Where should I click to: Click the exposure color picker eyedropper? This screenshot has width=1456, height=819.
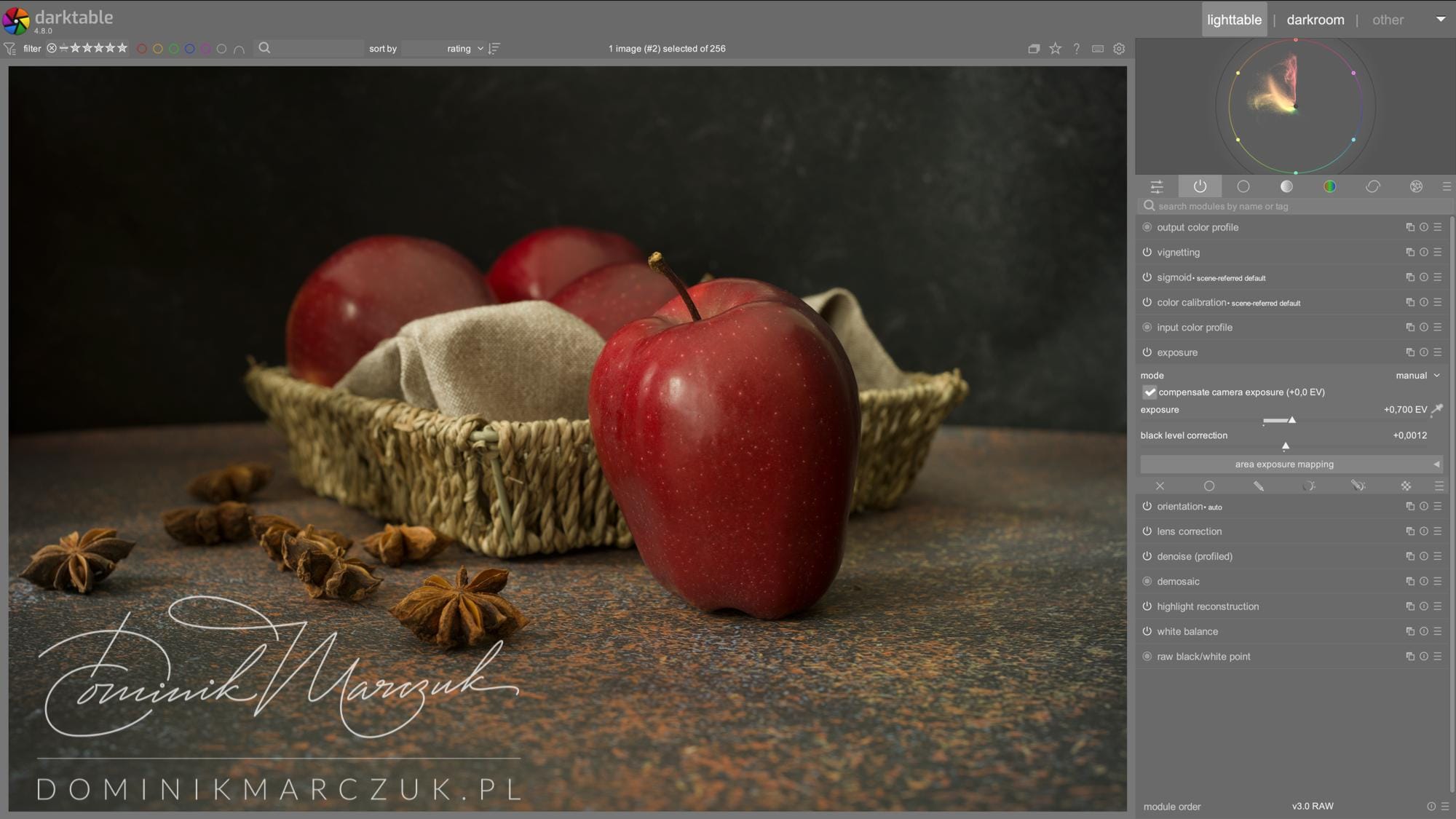[1437, 410]
